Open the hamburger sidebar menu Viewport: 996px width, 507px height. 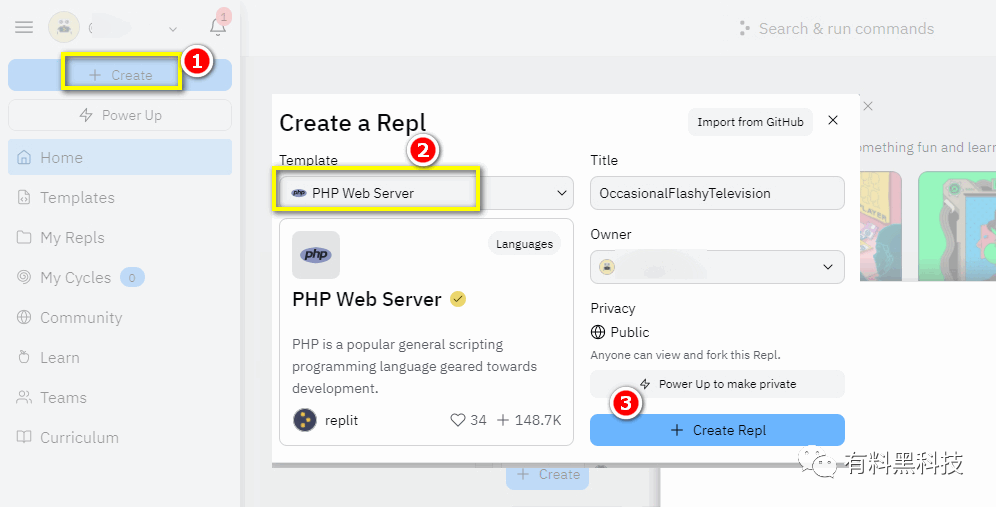click(x=24, y=28)
